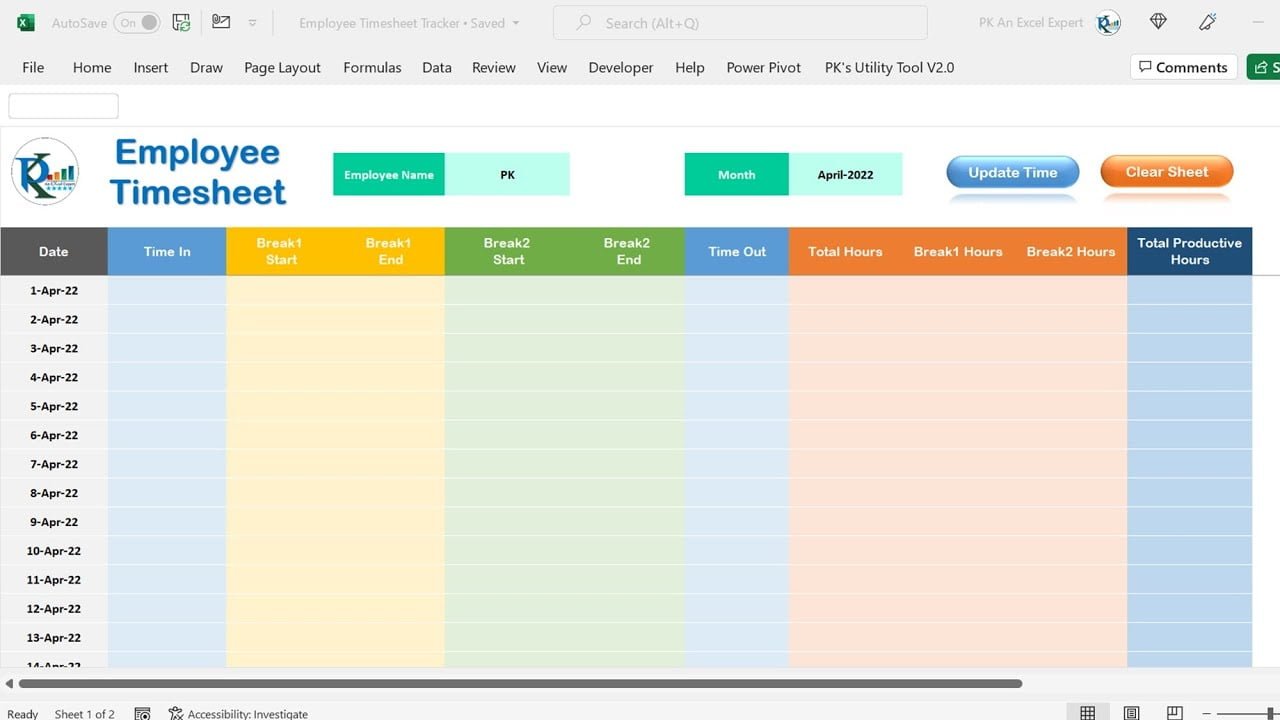The width and height of the screenshot is (1280, 720).
Task: Open the Data tab
Action: tap(437, 67)
